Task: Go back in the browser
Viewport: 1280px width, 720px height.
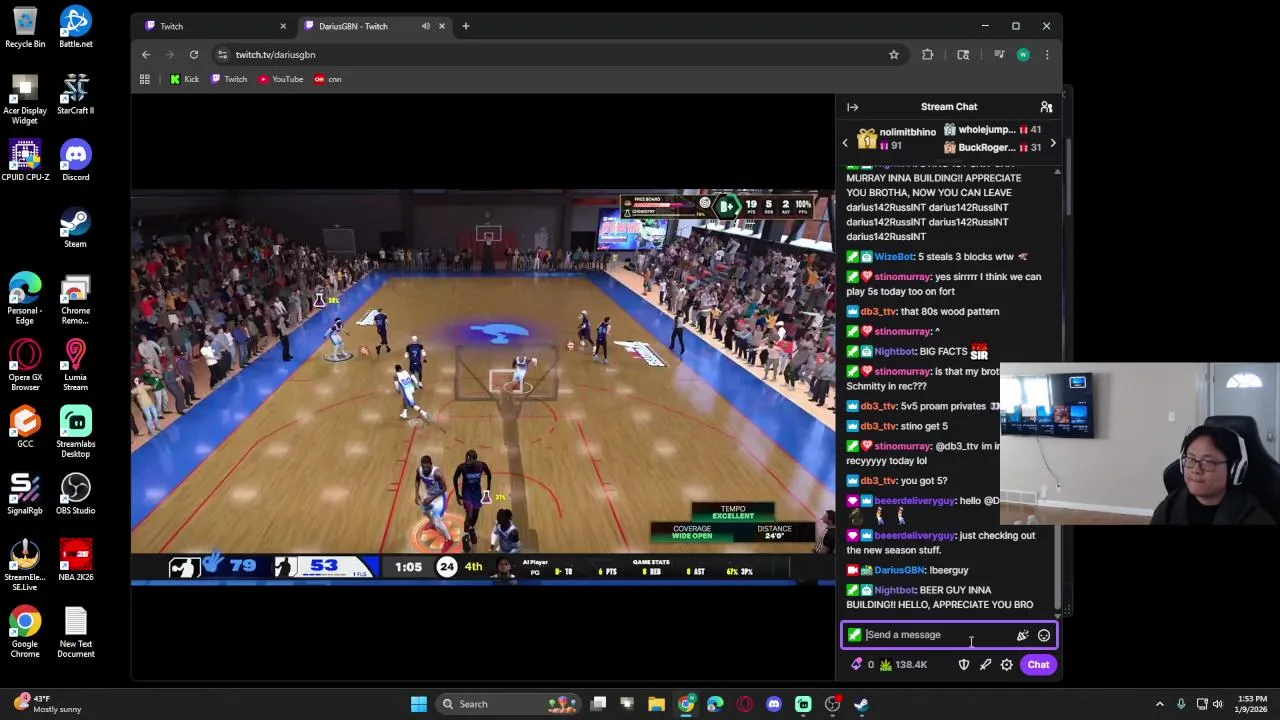Action: click(x=146, y=55)
